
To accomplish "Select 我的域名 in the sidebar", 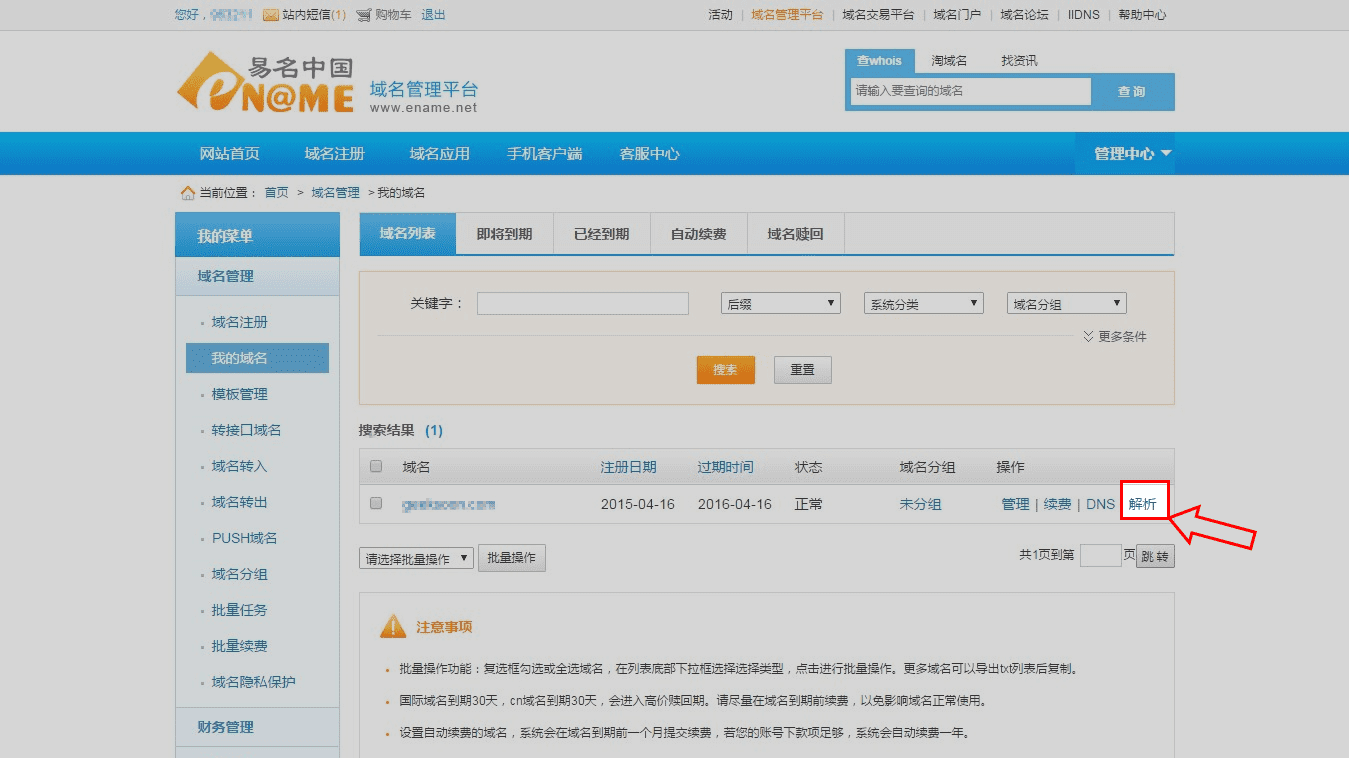I will pyautogui.click(x=257, y=358).
